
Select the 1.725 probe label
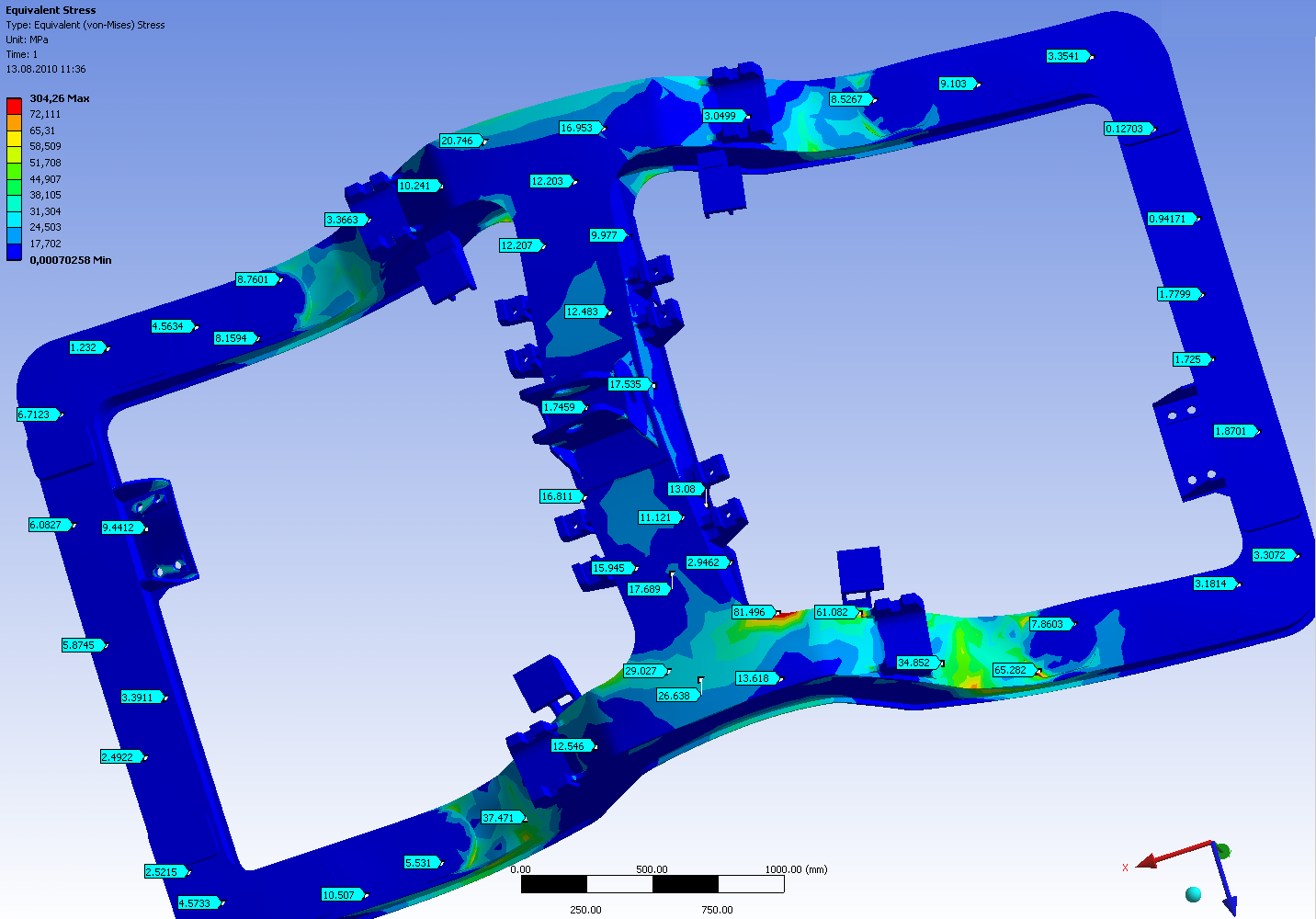(1191, 359)
